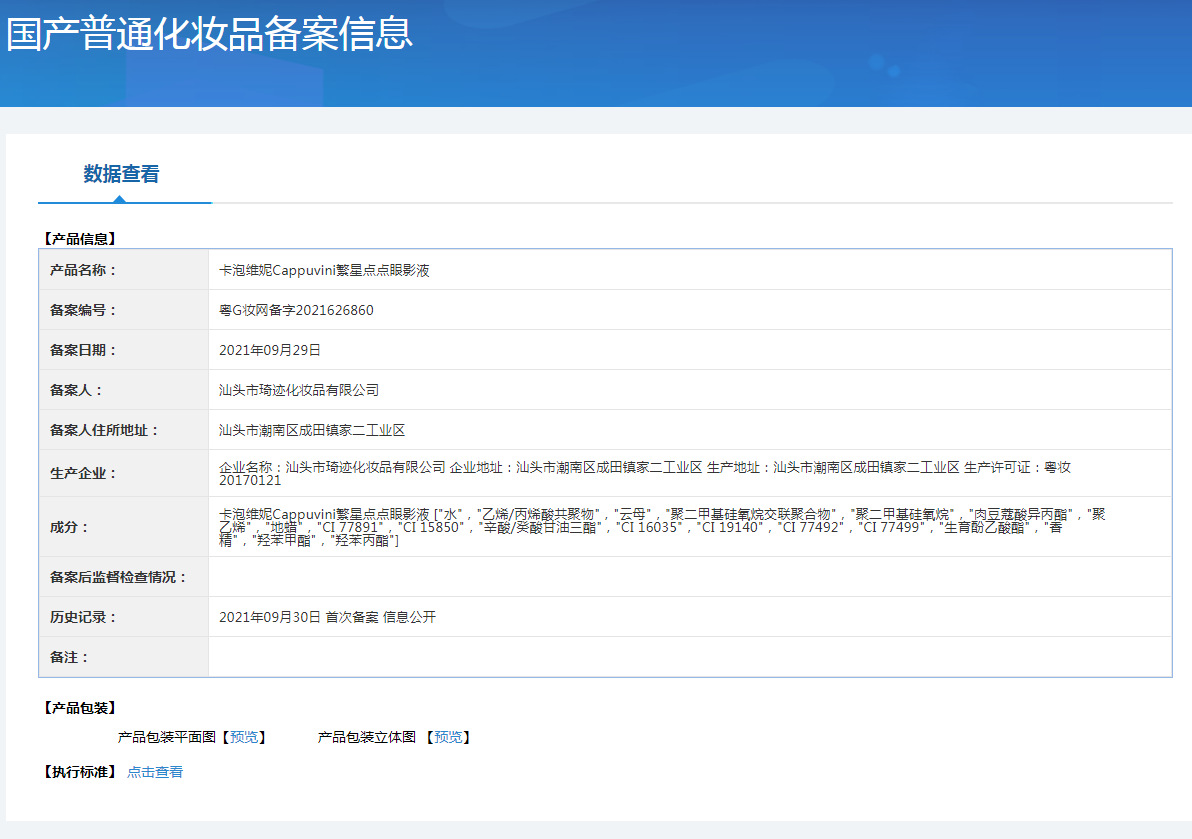
Task: Select address 汕头市潮南区成田镇家二工业区 in 备案人住所地址 row
Action: tap(312, 430)
